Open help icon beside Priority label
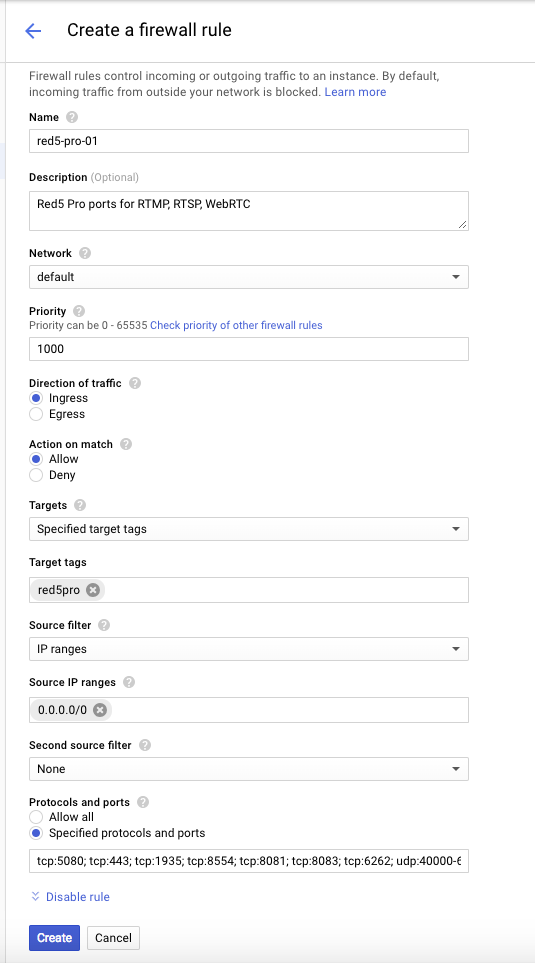 [79, 311]
